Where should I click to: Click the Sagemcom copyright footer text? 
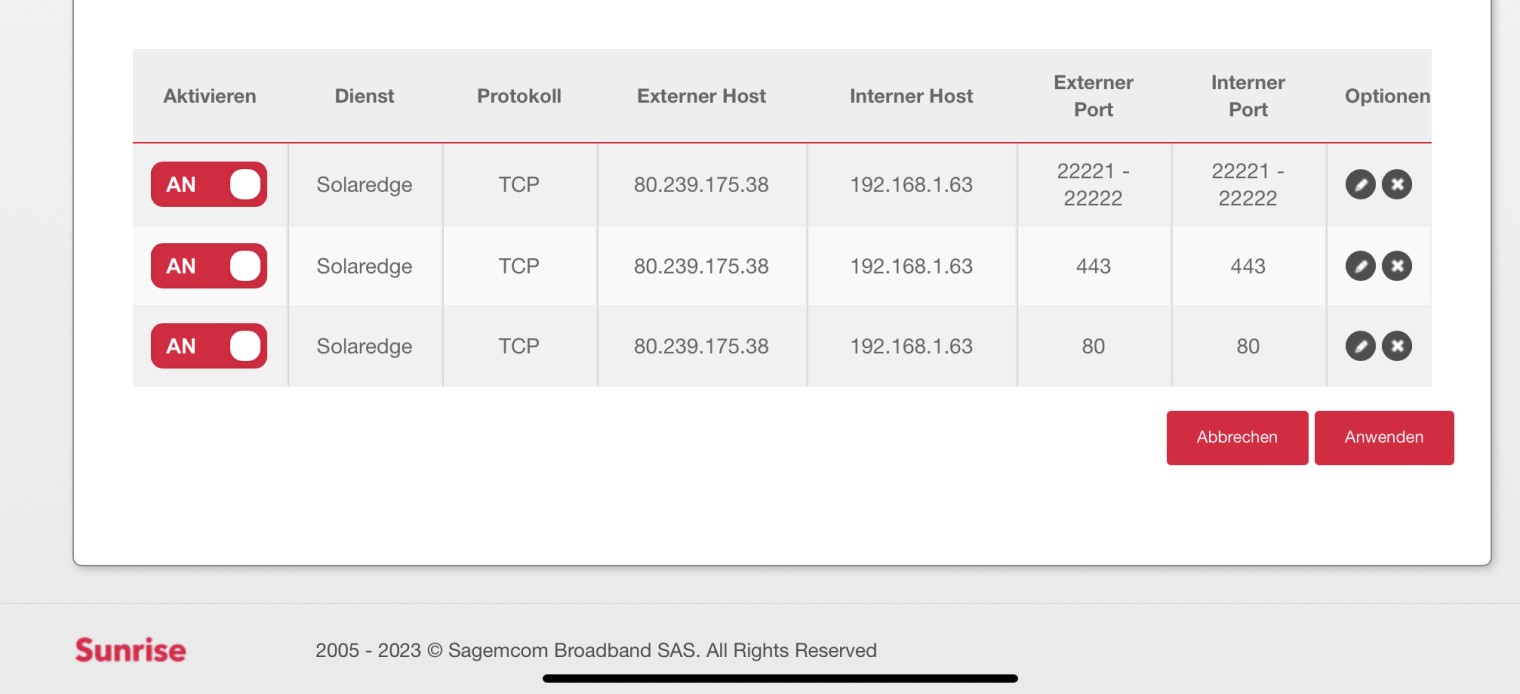596,651
